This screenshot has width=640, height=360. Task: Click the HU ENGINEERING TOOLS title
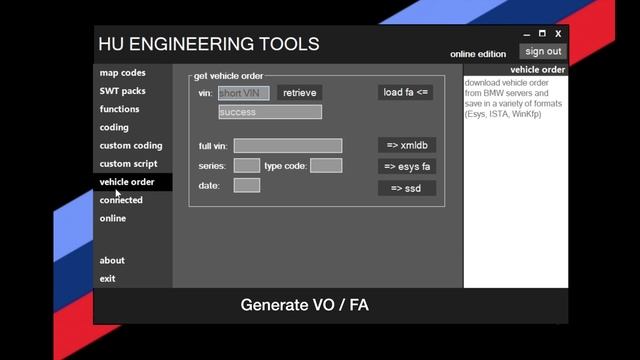(209, 44)
